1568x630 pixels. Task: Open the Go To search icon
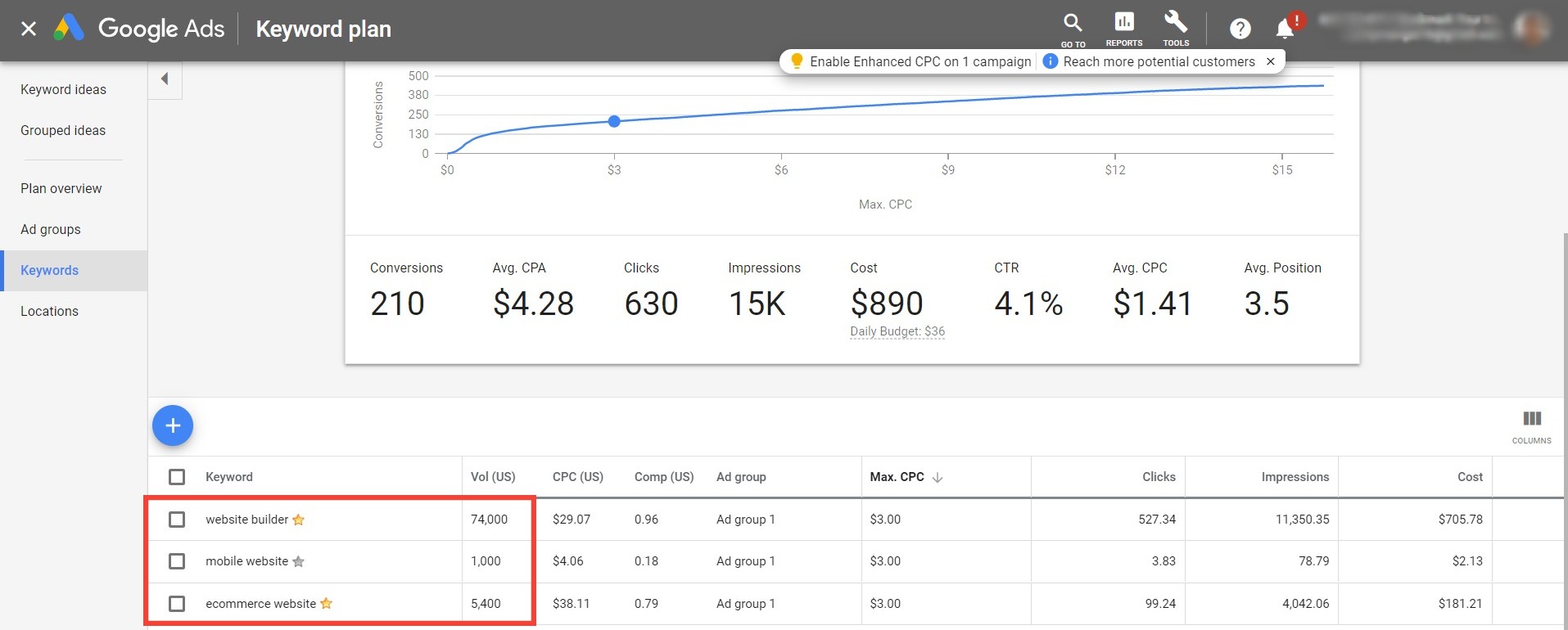click(1073, 25)
